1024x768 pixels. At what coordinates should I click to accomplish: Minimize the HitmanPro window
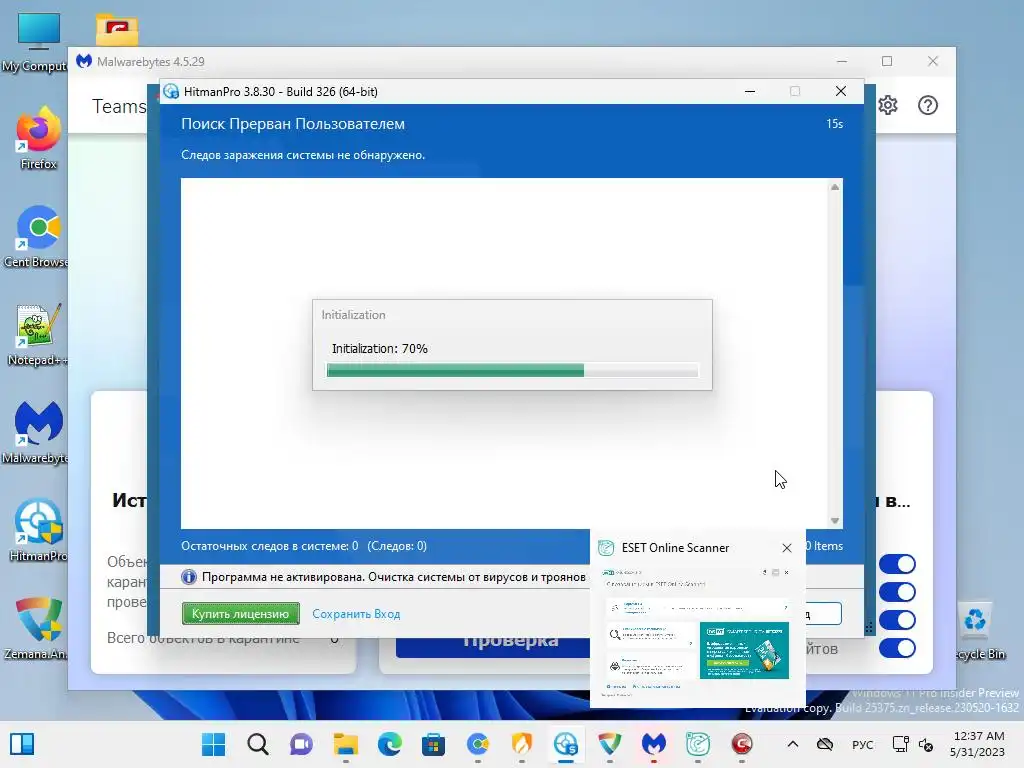(x=750, y=91)
